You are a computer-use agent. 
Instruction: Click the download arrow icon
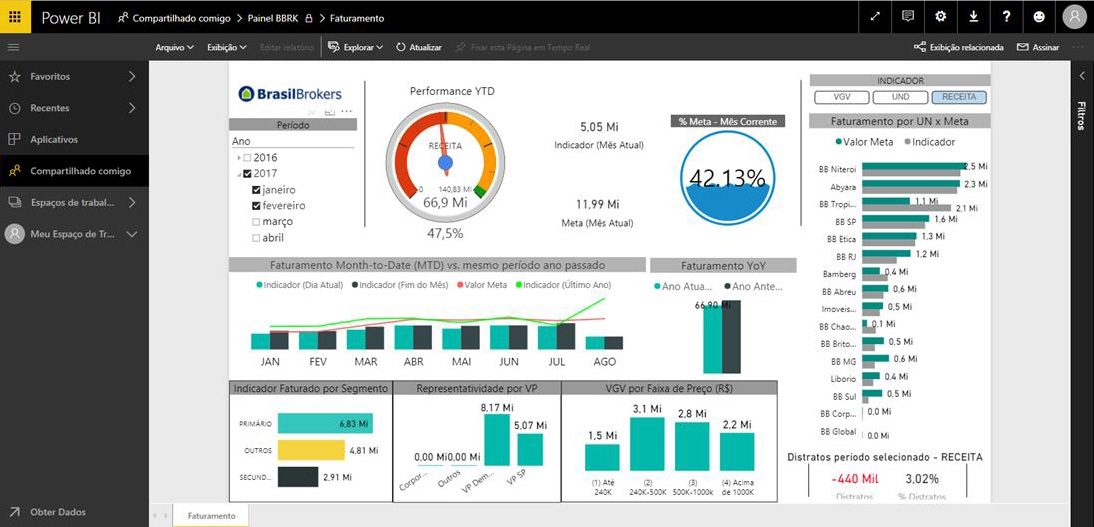tap(973, 17)
